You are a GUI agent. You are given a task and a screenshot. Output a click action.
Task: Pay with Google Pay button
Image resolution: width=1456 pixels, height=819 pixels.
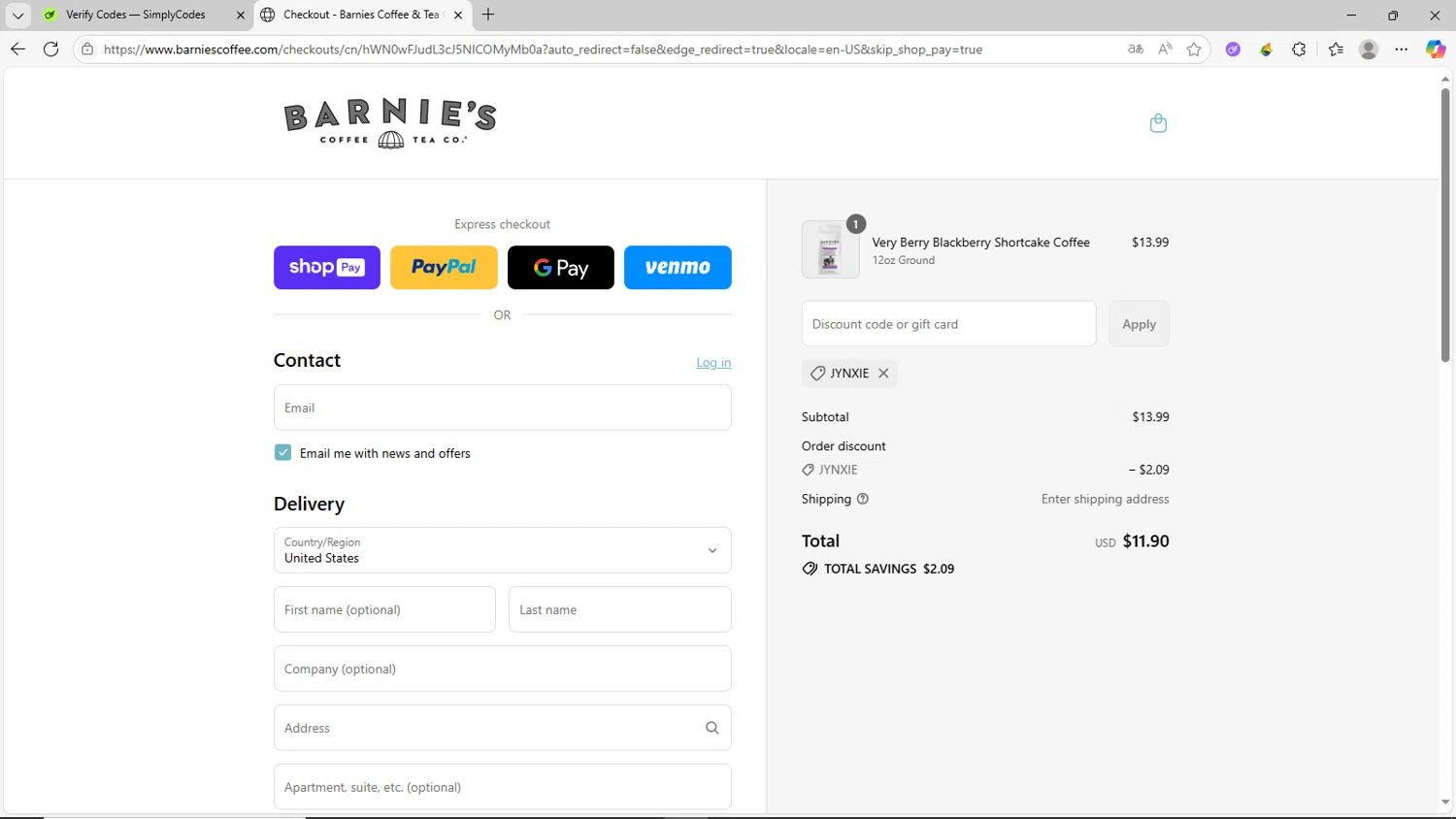pos(561,267)
